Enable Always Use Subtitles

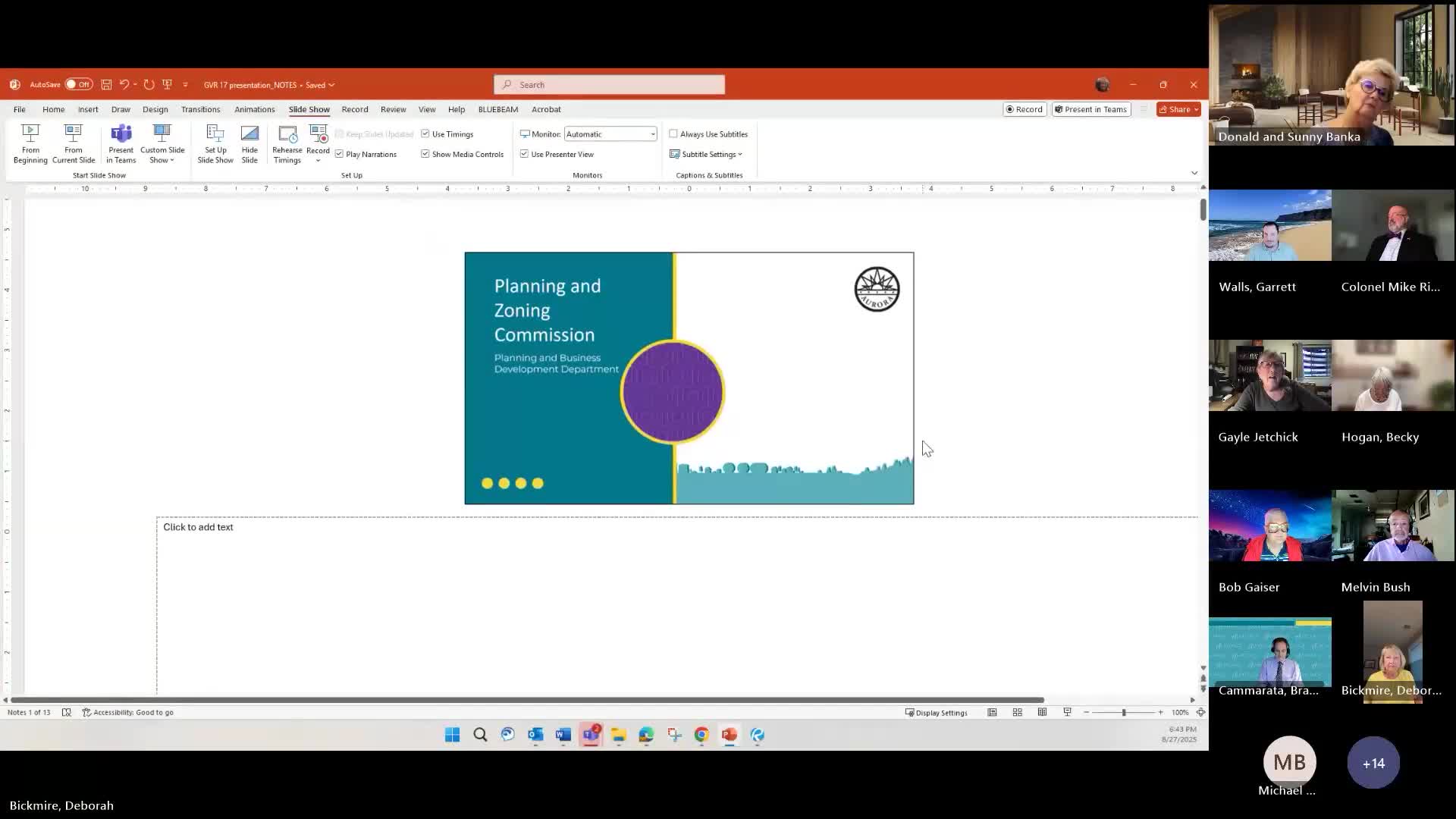673,133
